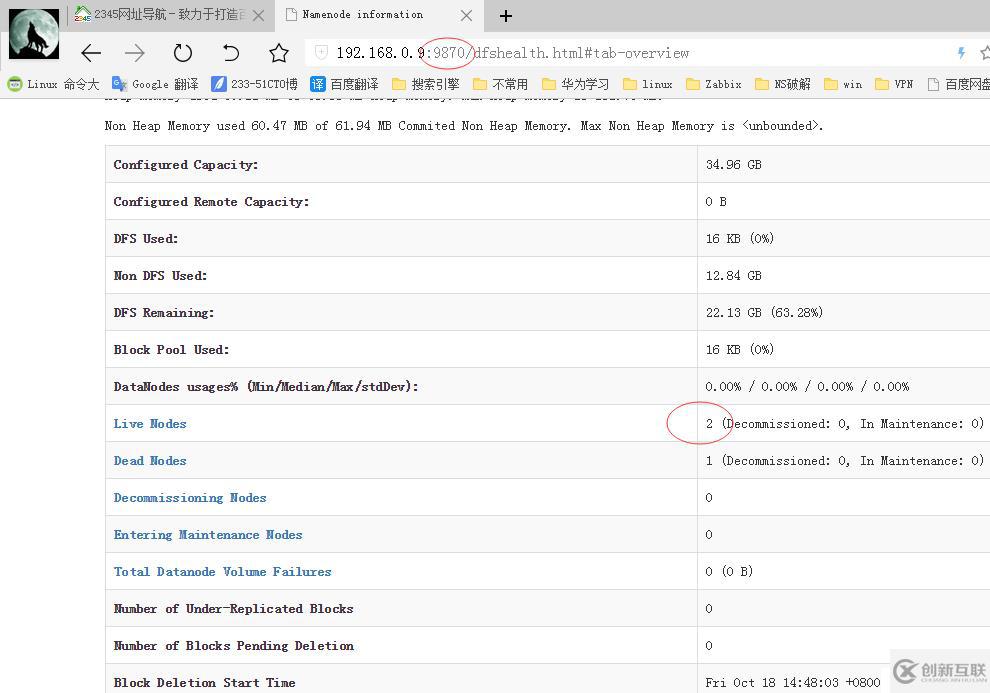Viewport: 990px width, 693px height.
Task: Click the undo/restore closed page icon
Action: (x=231, y=53)
